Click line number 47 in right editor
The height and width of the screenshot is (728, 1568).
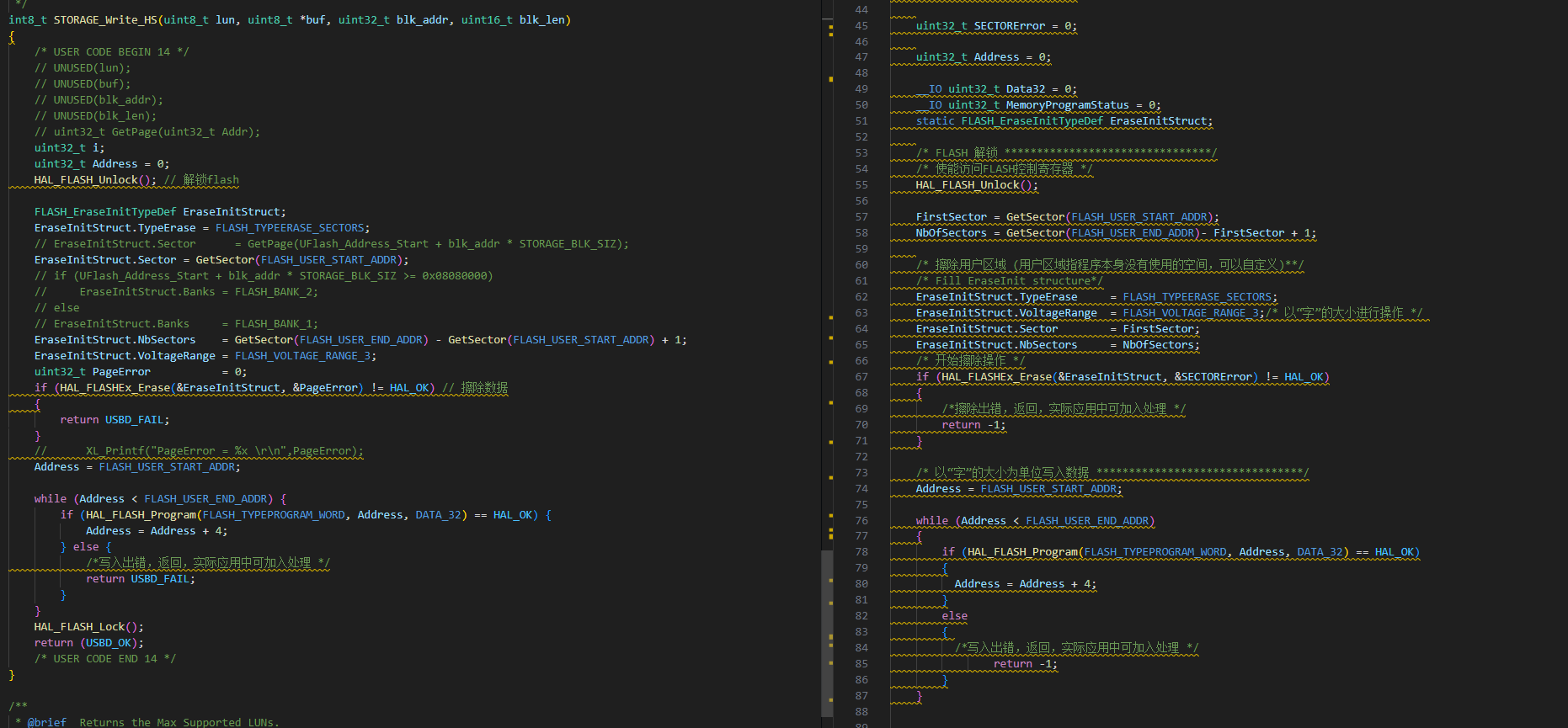point(861,57)
